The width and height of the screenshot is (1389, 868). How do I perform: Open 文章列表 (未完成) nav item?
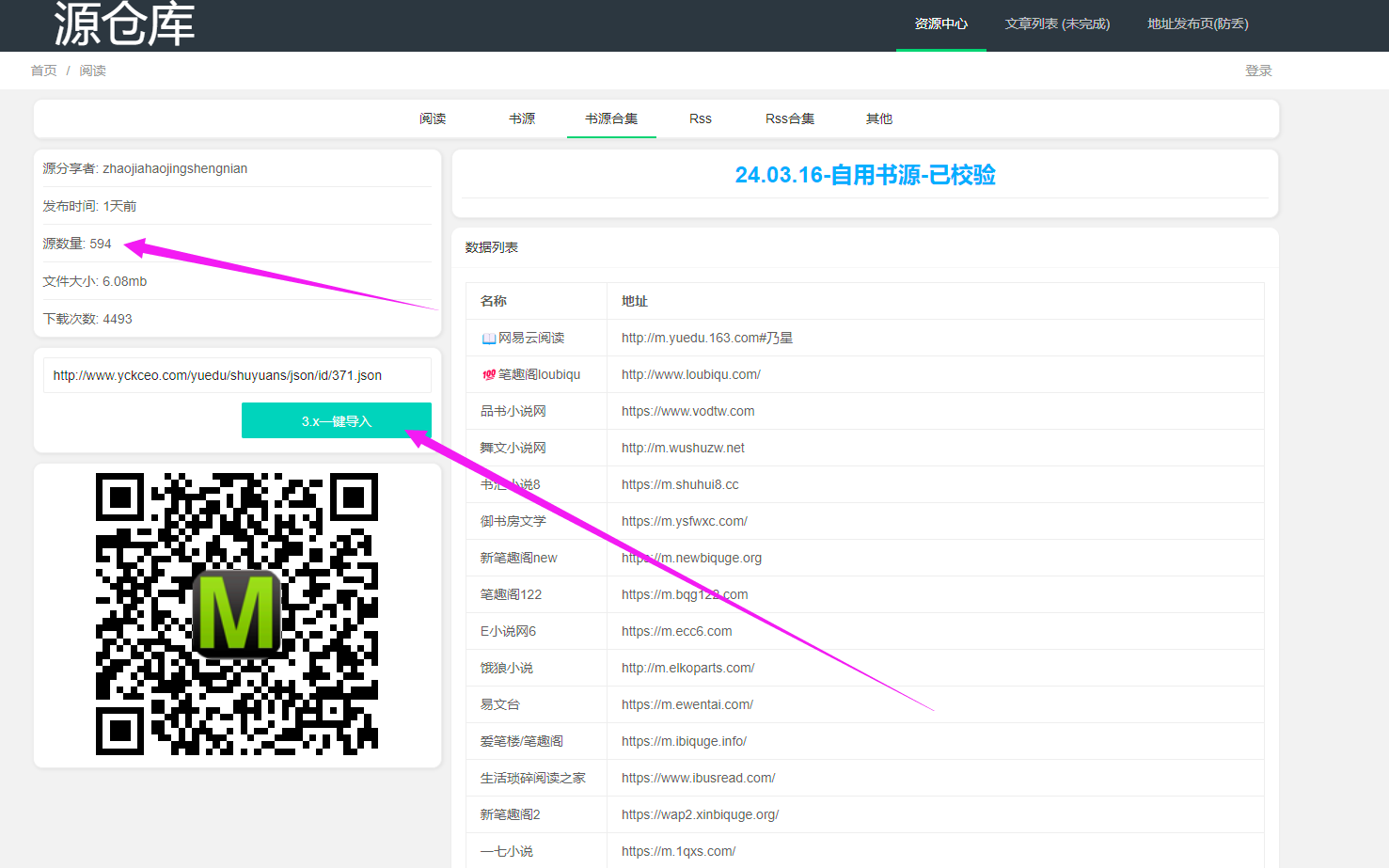(x=1057, y=24)
